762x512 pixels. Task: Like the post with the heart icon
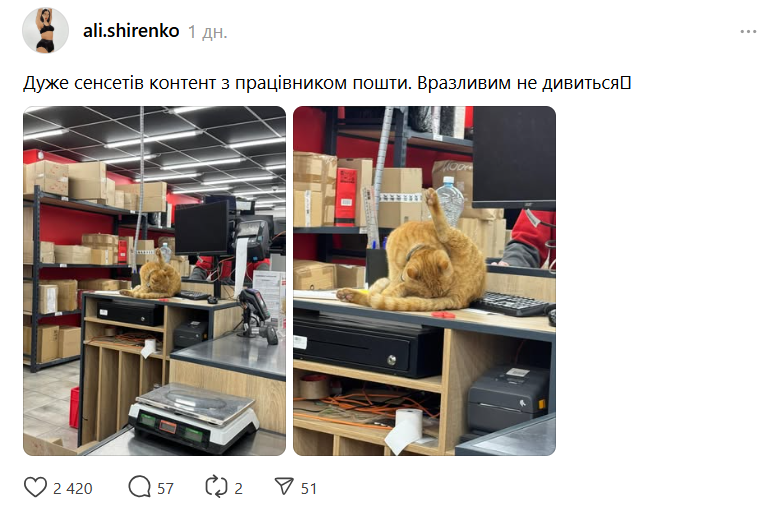tap(35, 487)
